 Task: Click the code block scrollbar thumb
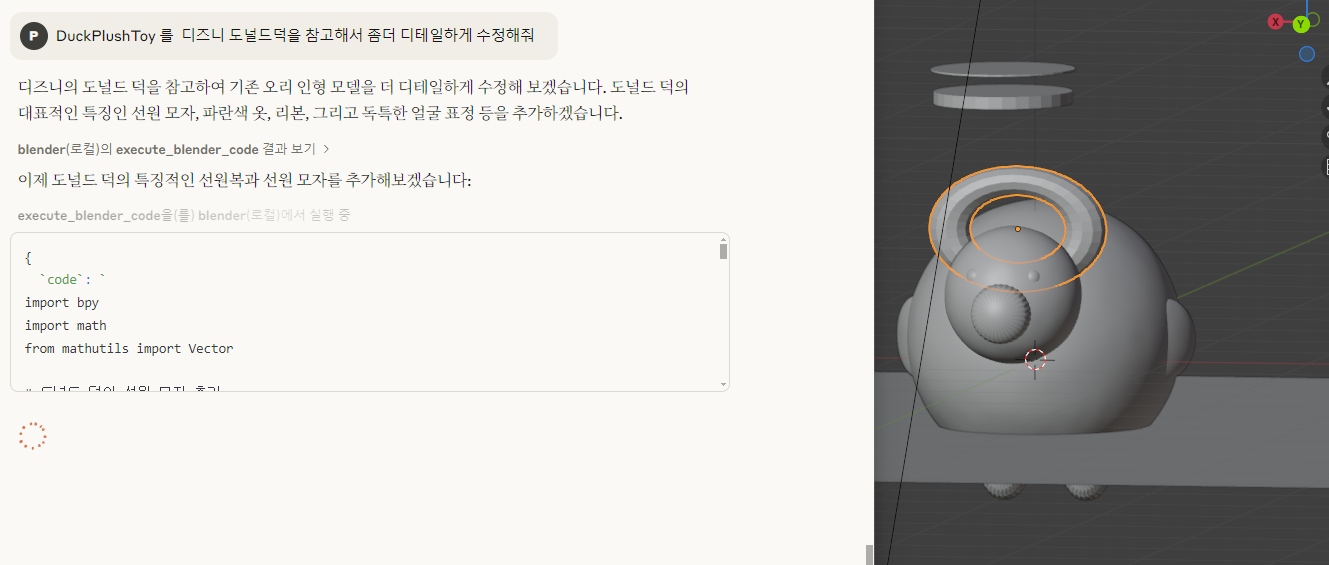coord(723,251)
